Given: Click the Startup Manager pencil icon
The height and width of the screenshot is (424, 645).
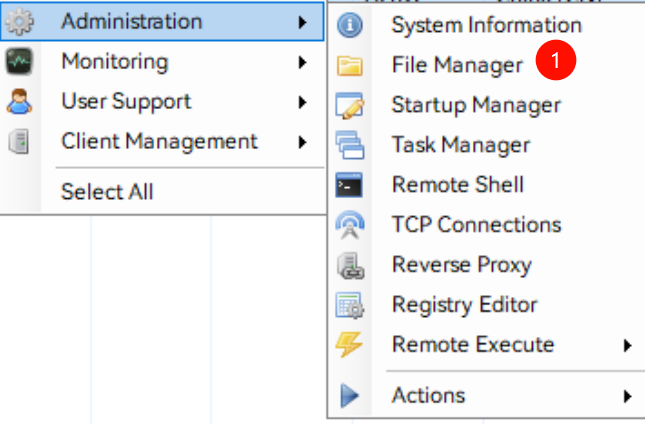Looking at the screenshot, I should [x=350, y=105].
